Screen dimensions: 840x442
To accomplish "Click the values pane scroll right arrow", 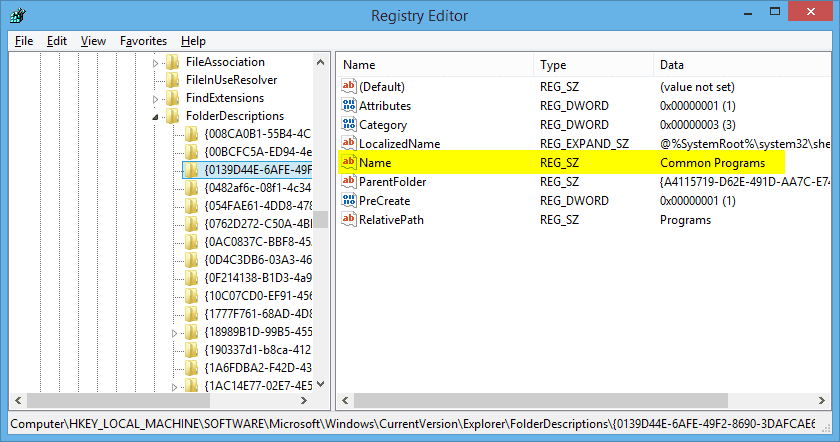I will pos(822,400).
